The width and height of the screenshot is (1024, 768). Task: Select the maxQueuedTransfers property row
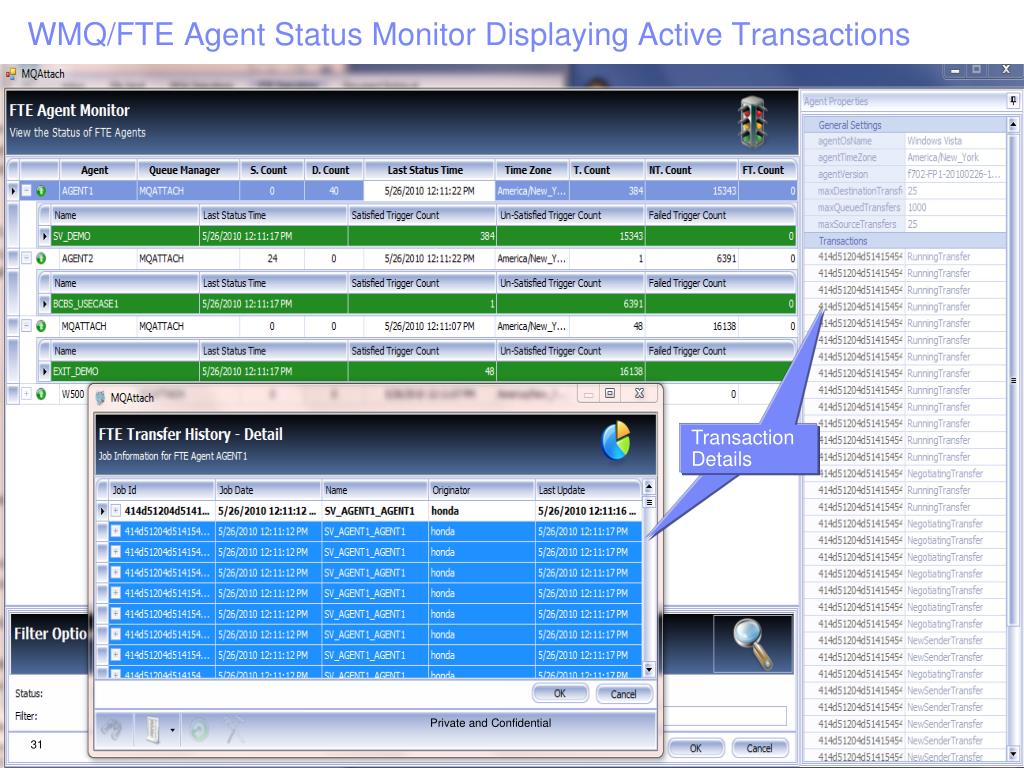tap(906, 208)
